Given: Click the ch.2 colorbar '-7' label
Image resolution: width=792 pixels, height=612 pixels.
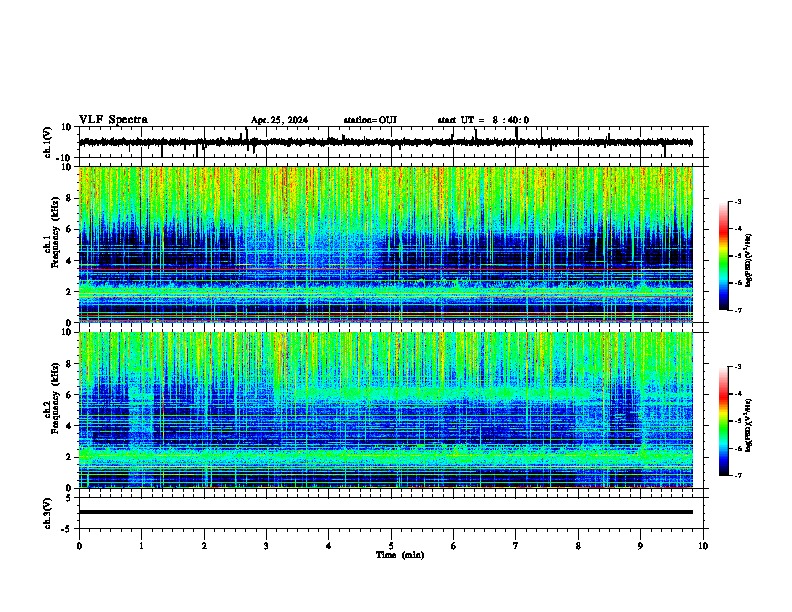Looking at the screenshot, I should coord(738,476).
